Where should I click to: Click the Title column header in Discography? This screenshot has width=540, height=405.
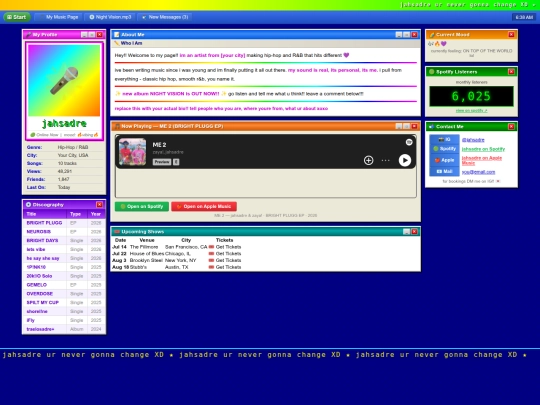[x=45, y=214]
